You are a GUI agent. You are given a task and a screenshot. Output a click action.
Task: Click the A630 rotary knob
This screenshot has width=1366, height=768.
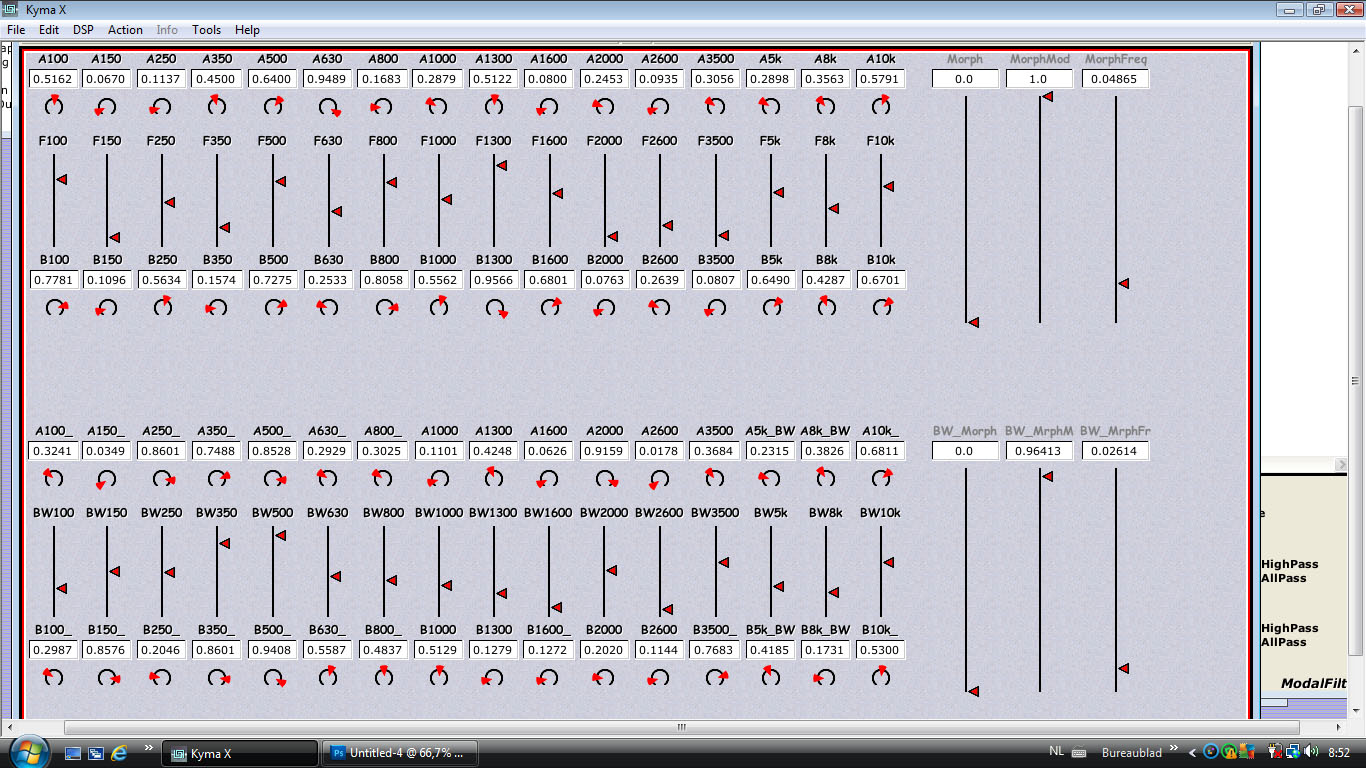click(328, 106)
